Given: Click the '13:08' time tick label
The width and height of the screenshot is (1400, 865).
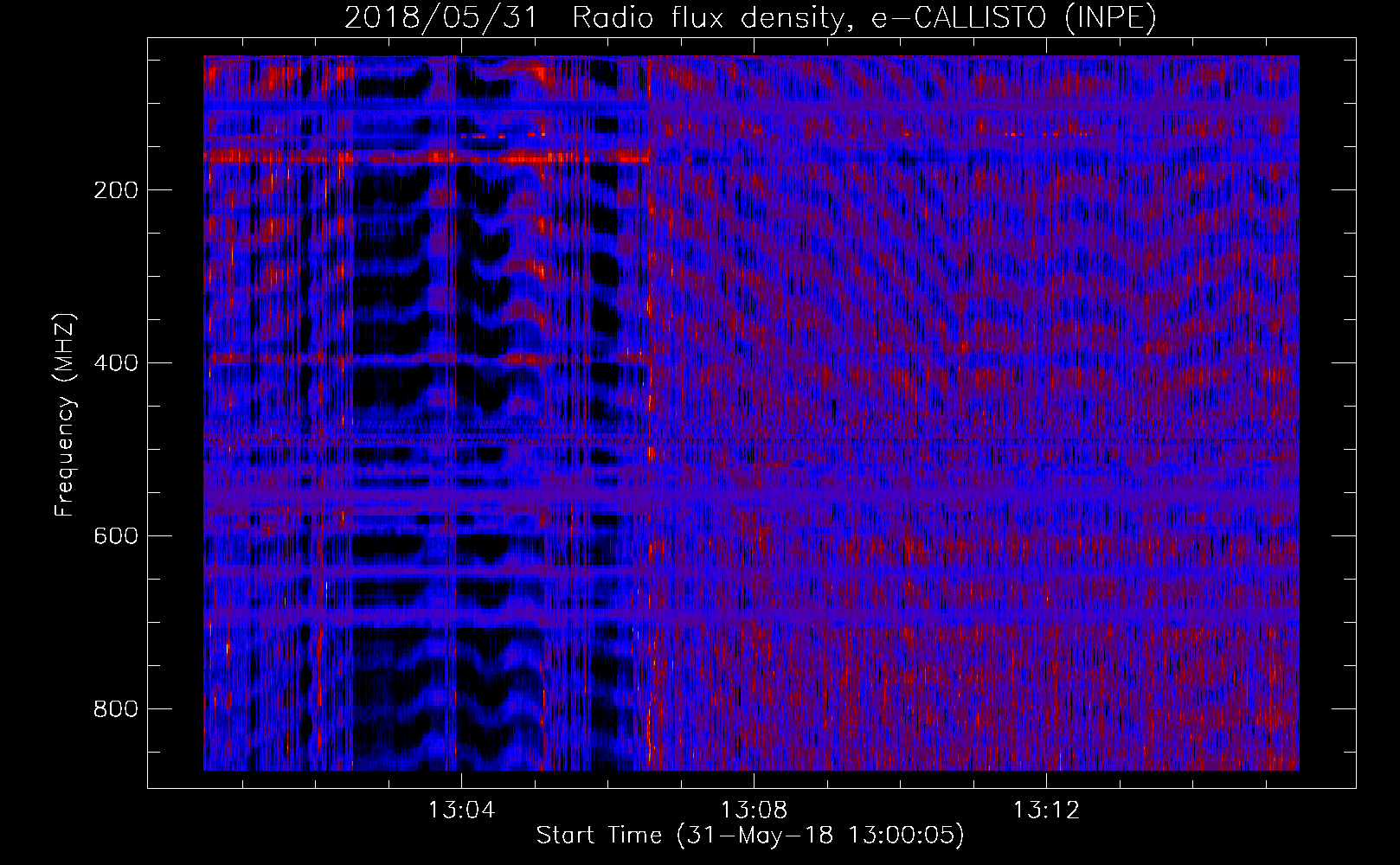Looking at the screenshot, I should click(x=755, y=811).
